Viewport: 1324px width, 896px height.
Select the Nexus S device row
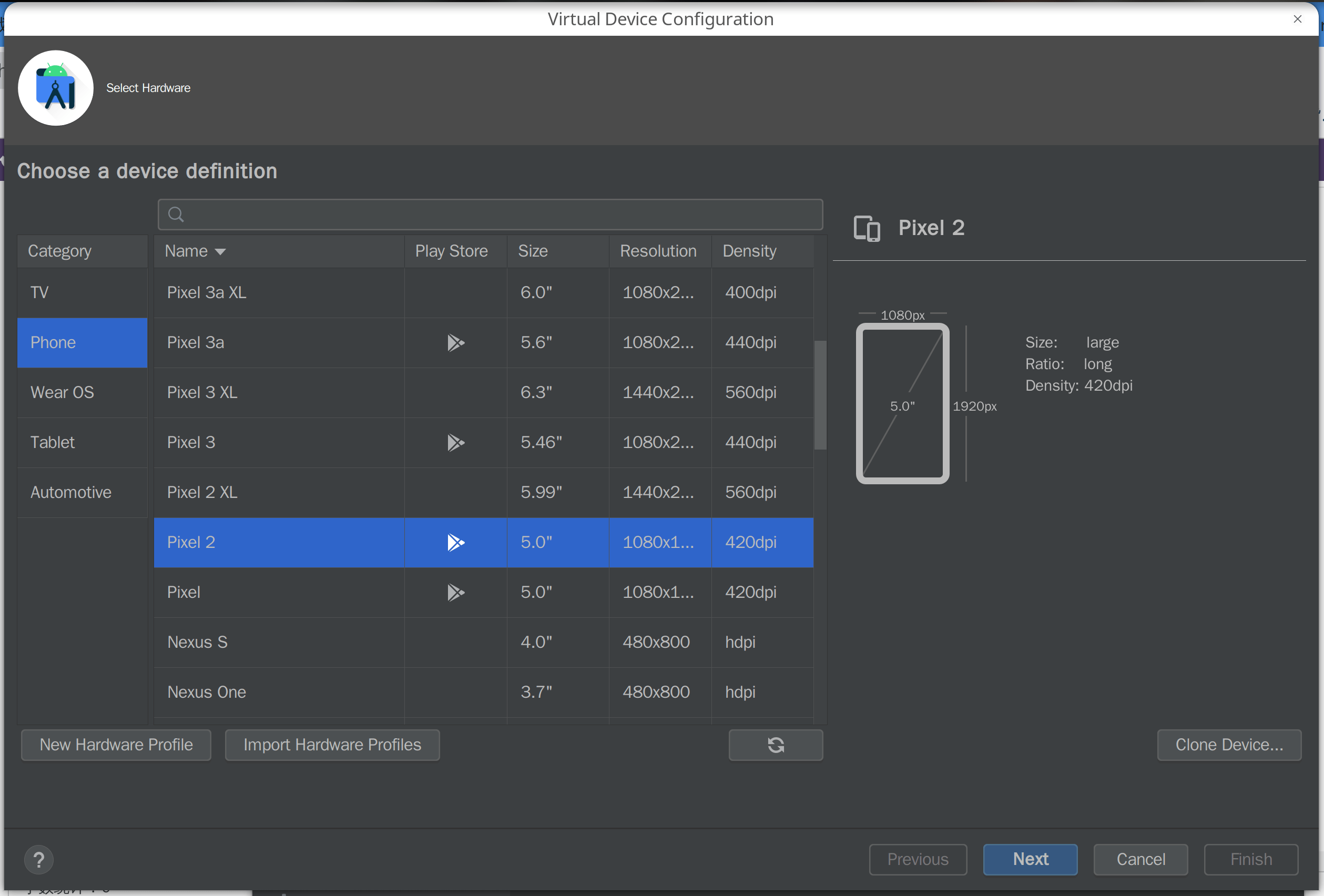pyautogui.click(x=484, y=643)
